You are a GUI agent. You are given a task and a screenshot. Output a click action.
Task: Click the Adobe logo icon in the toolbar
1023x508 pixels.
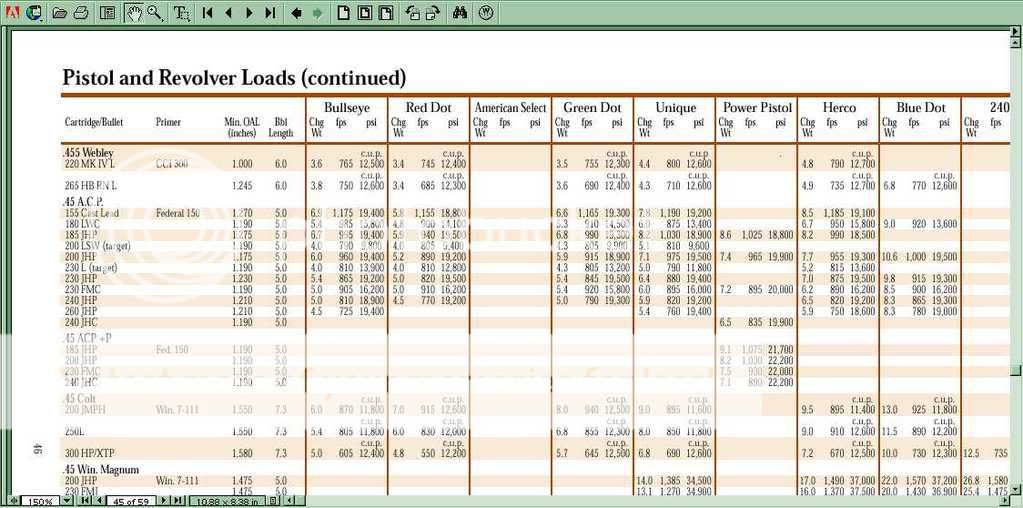[12, 12]
